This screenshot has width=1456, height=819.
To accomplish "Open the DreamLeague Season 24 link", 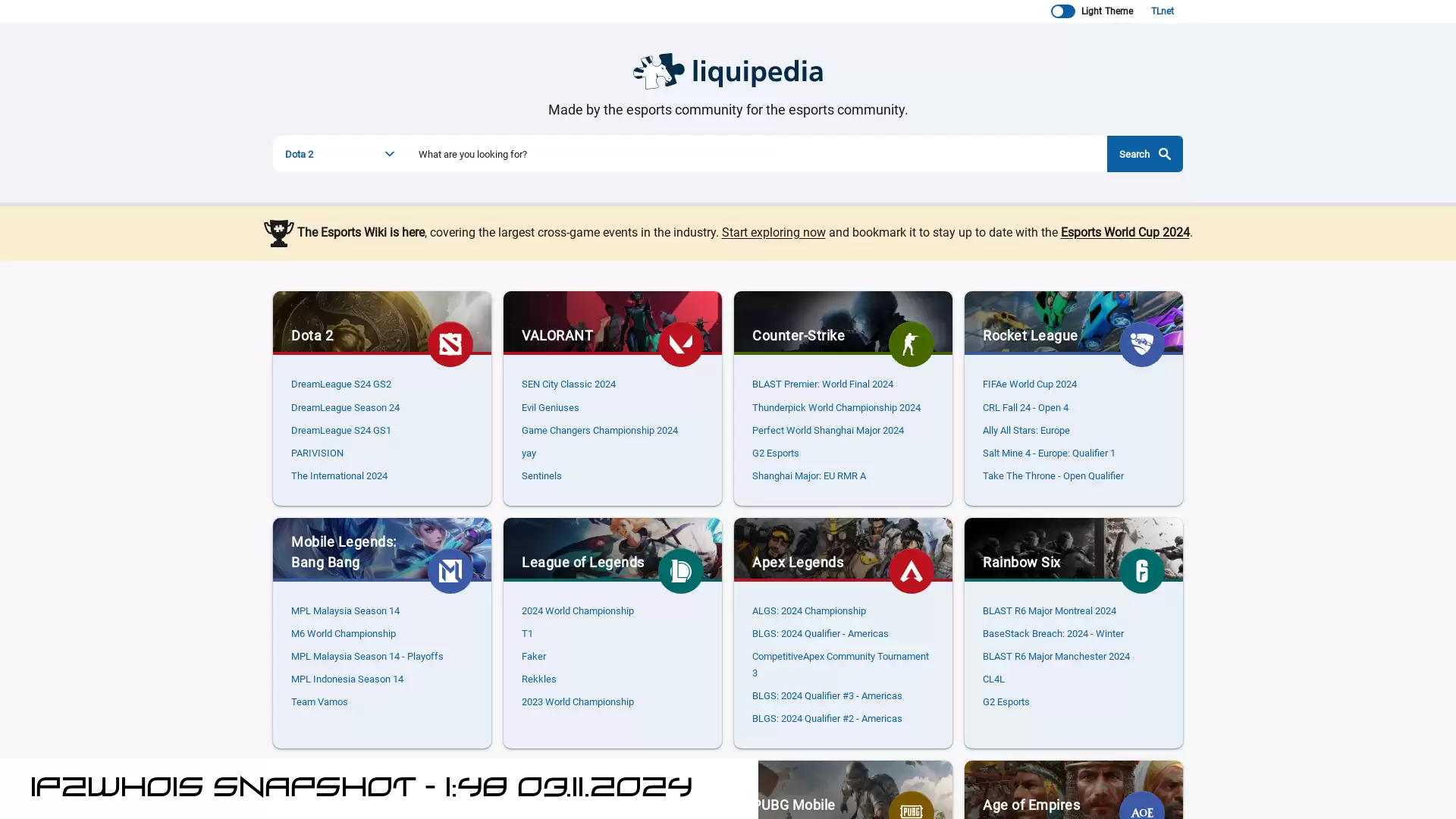I will [345, 408].
